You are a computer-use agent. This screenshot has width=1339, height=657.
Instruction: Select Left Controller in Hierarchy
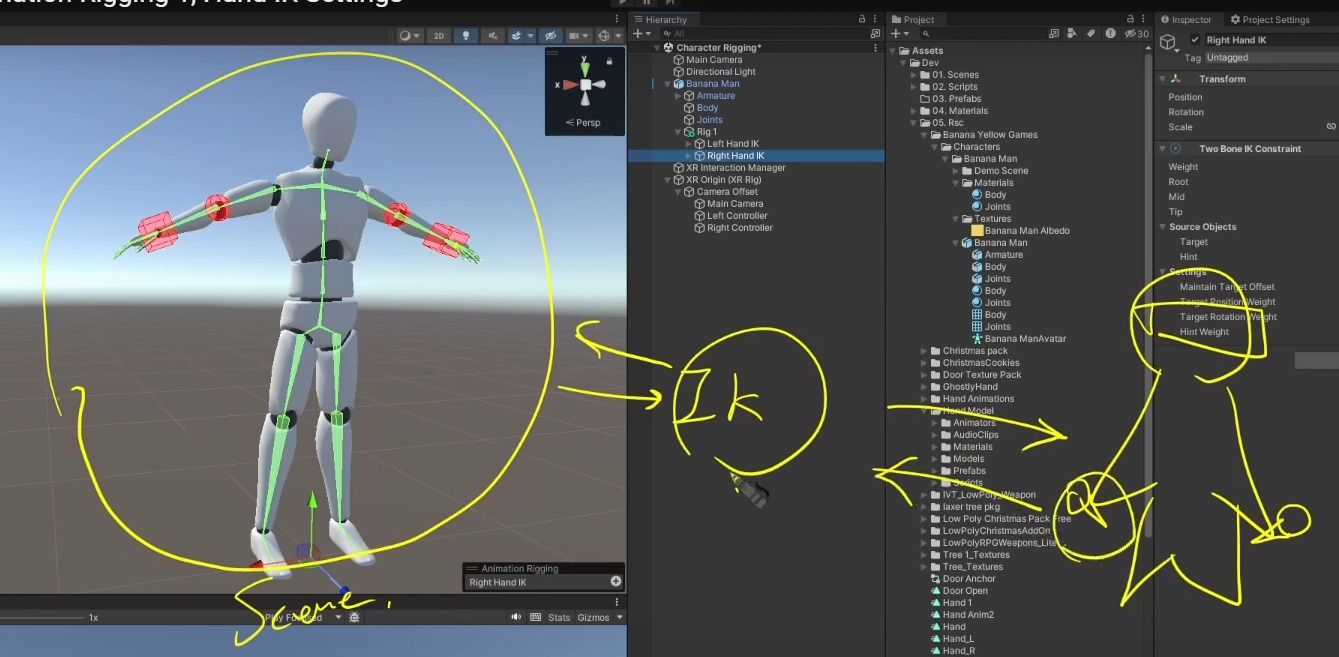point(737,216)
